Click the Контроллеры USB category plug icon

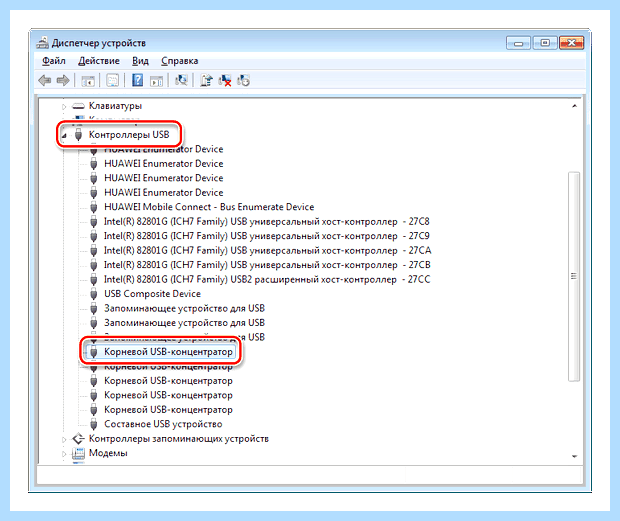[78, 135]
